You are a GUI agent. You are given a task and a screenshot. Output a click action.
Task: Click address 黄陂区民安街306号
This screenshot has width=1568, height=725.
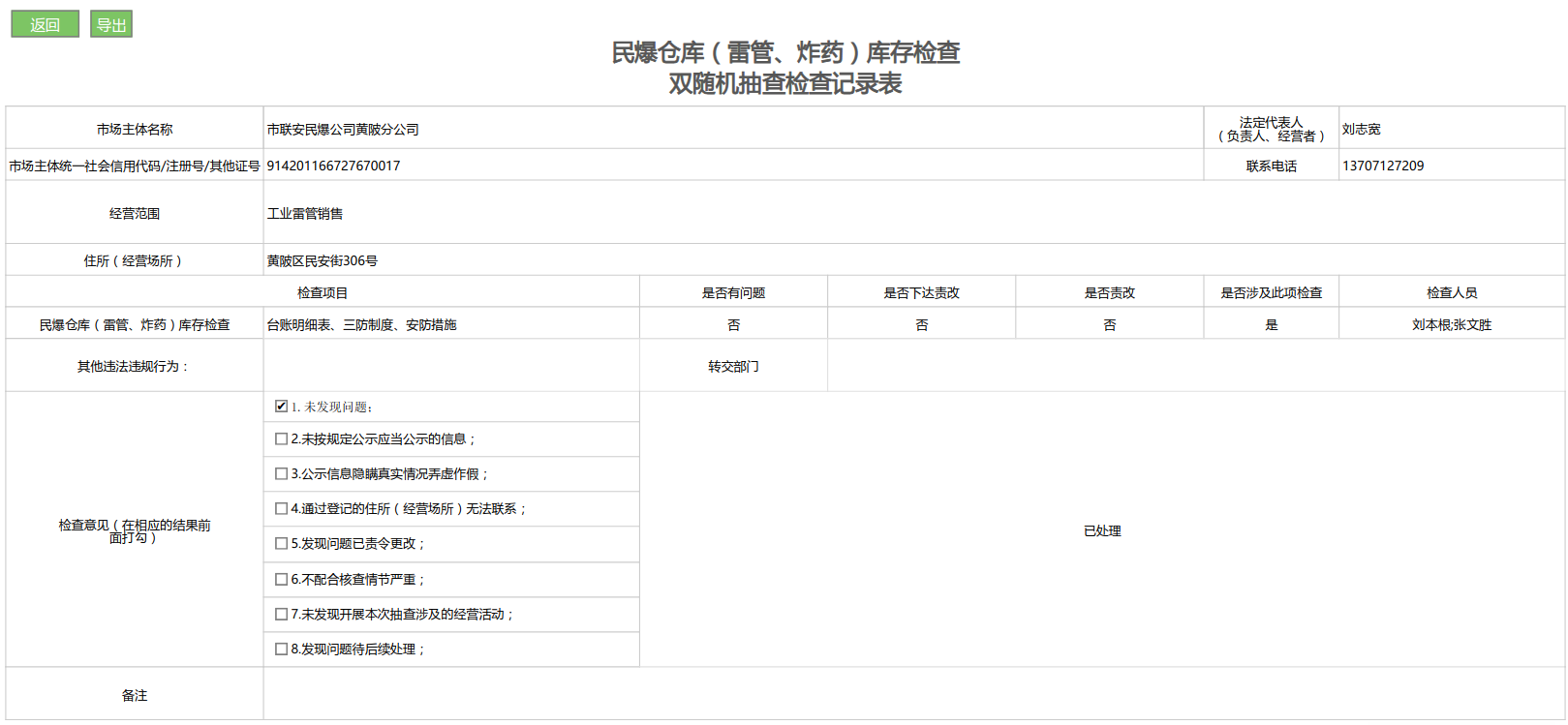click(x=323, y=260)
